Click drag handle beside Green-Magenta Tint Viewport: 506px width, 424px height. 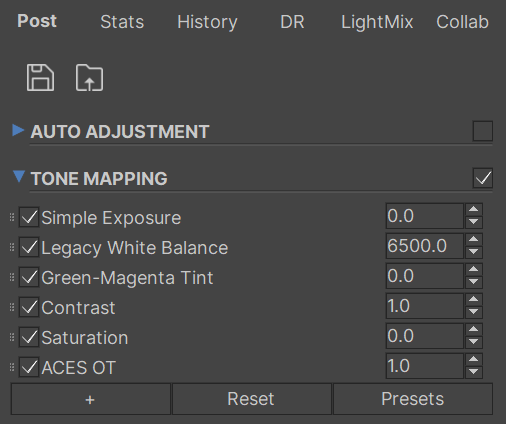[x=12, y=277]
